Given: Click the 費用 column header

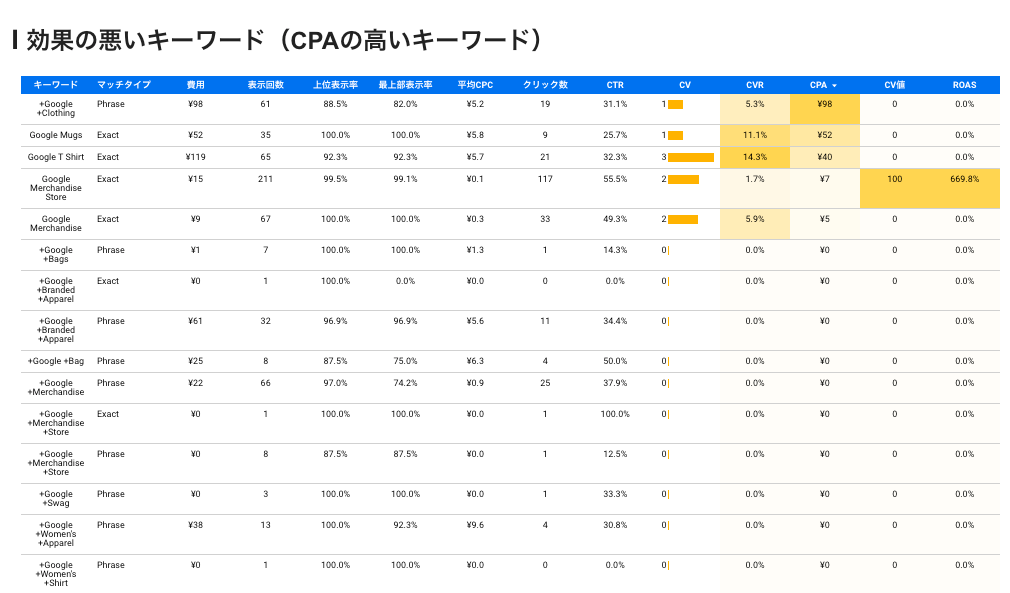Looking at the screenshot, I should 195,85.
